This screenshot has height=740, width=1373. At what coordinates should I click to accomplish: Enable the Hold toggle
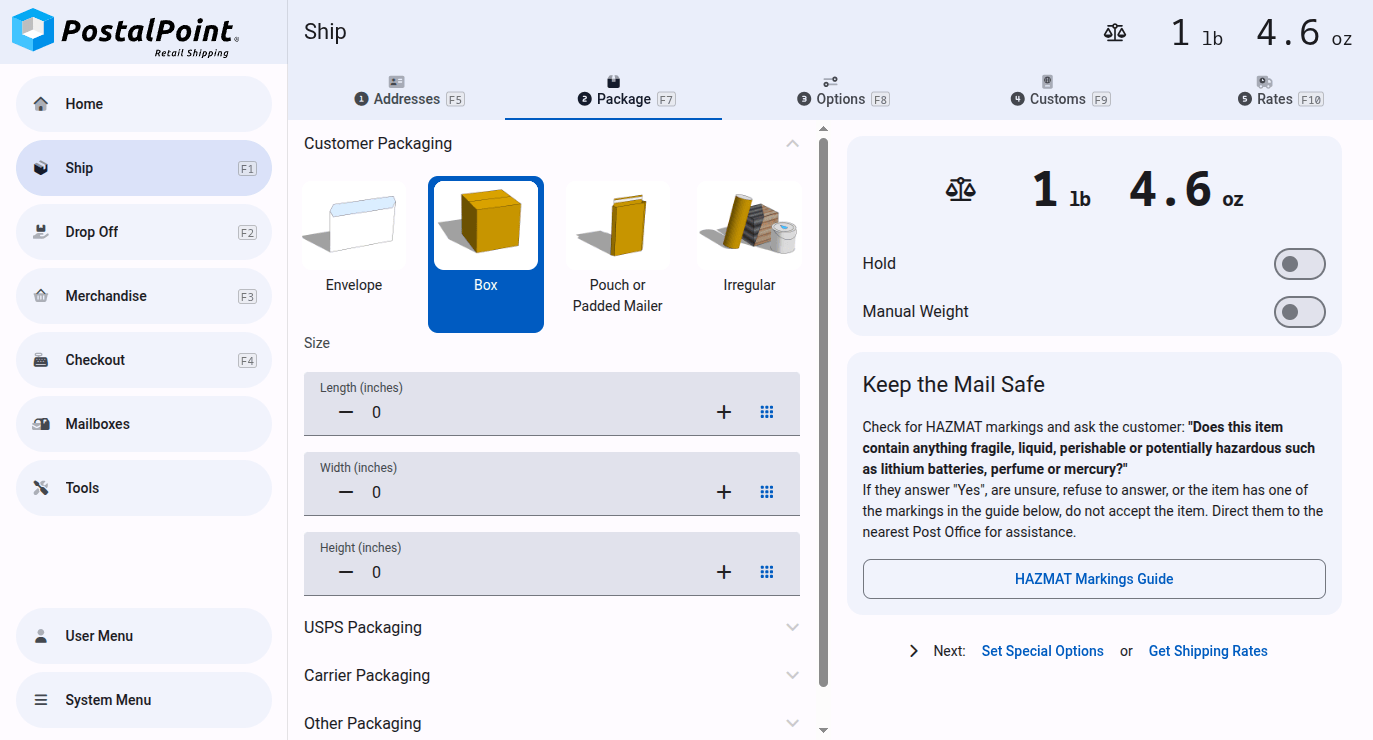[1299, 264]
